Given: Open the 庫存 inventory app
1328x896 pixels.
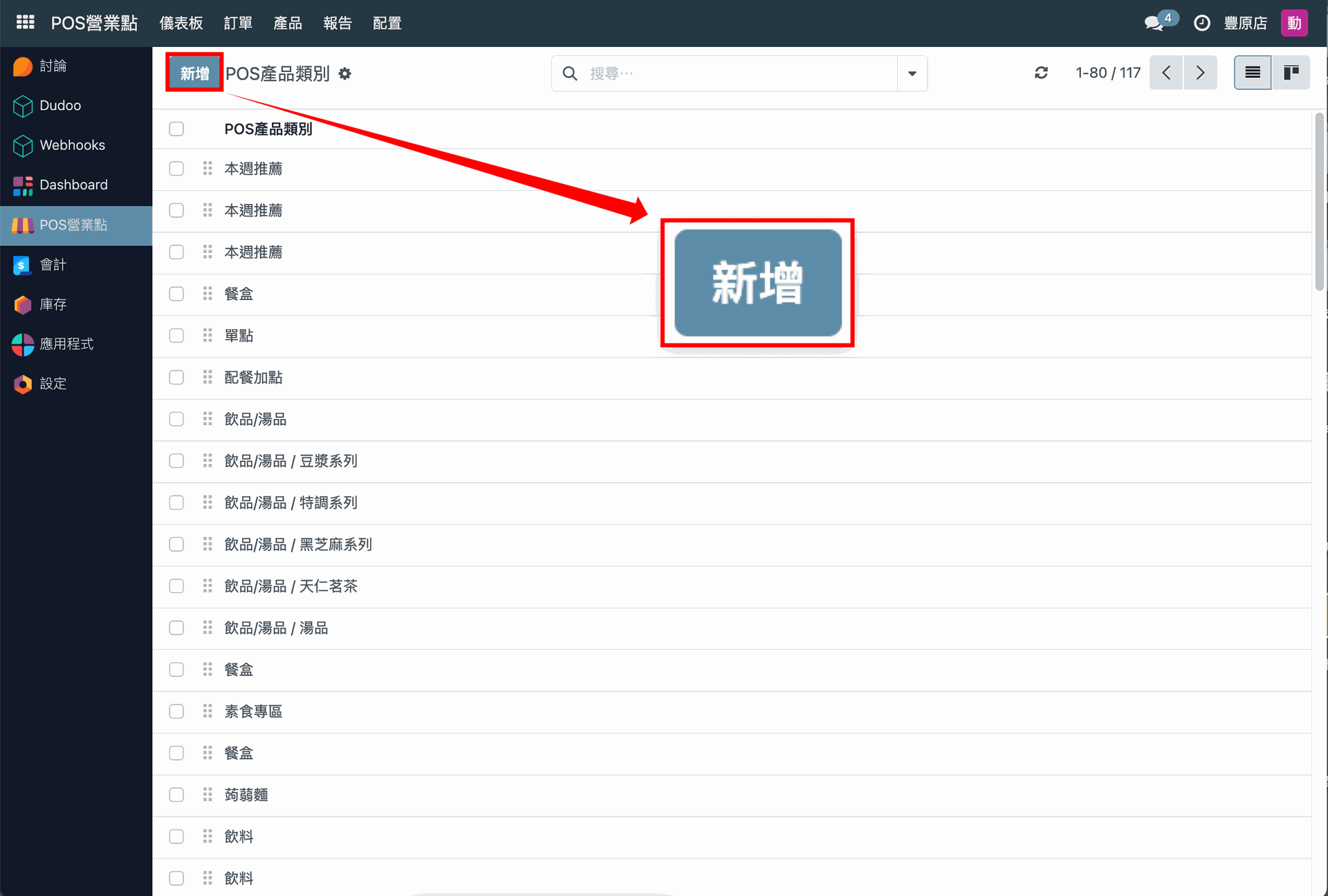Looking at the screenshot, I should click(x=76, y=304).
